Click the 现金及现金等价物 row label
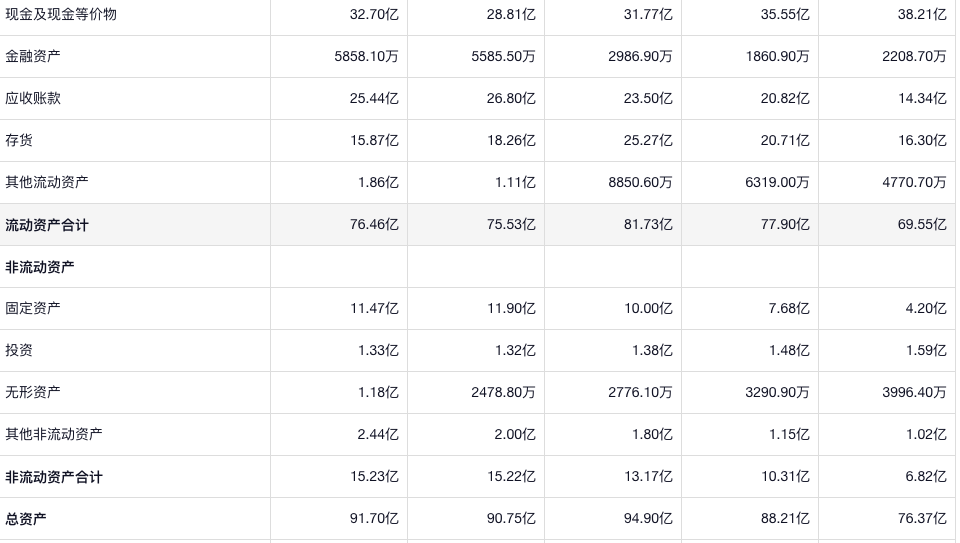960x543 pixels. pyautogui.click(x=61, y=15)
